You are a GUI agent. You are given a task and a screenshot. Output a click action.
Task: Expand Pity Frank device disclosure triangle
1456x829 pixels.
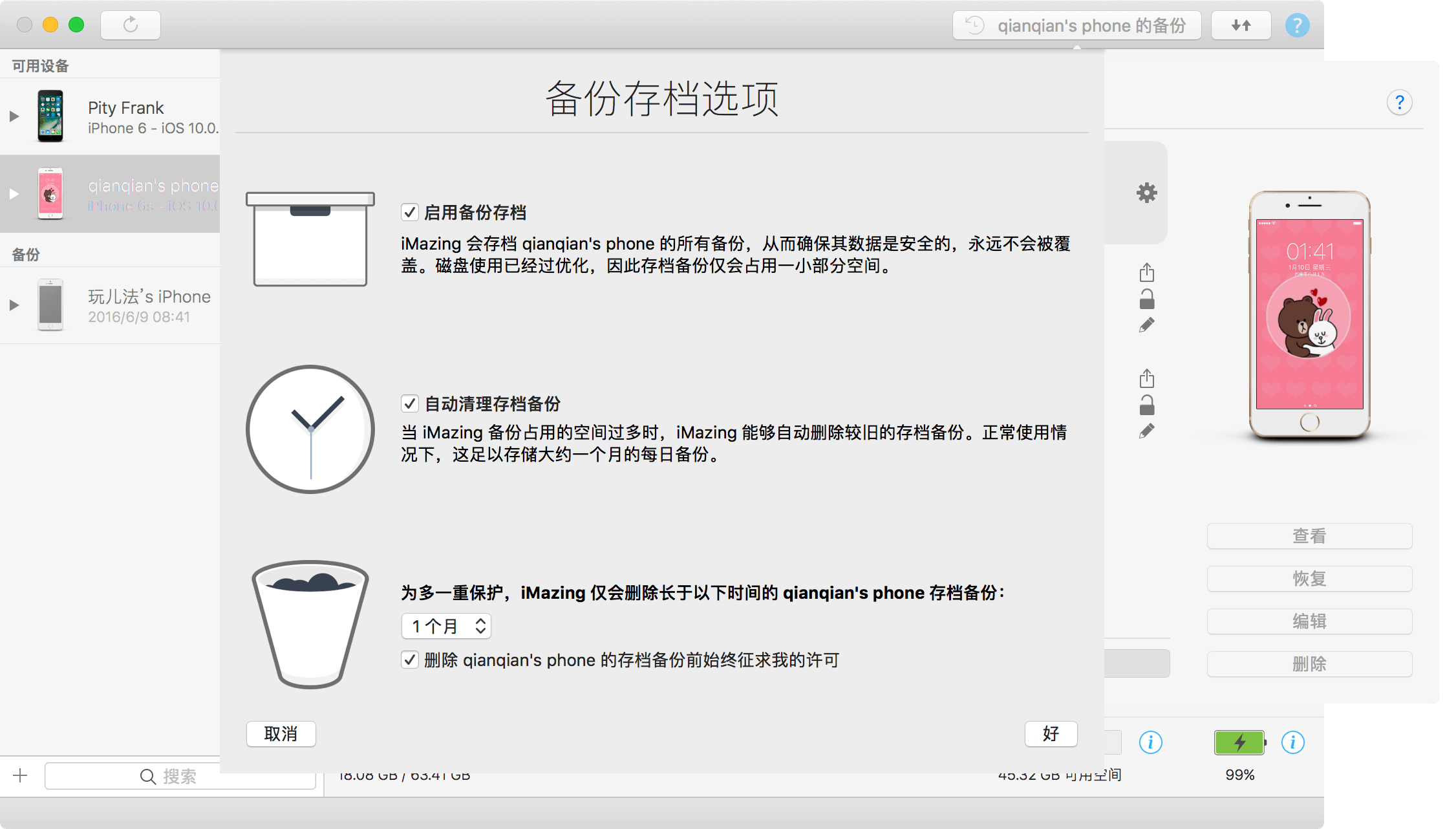tap(14, 116)
